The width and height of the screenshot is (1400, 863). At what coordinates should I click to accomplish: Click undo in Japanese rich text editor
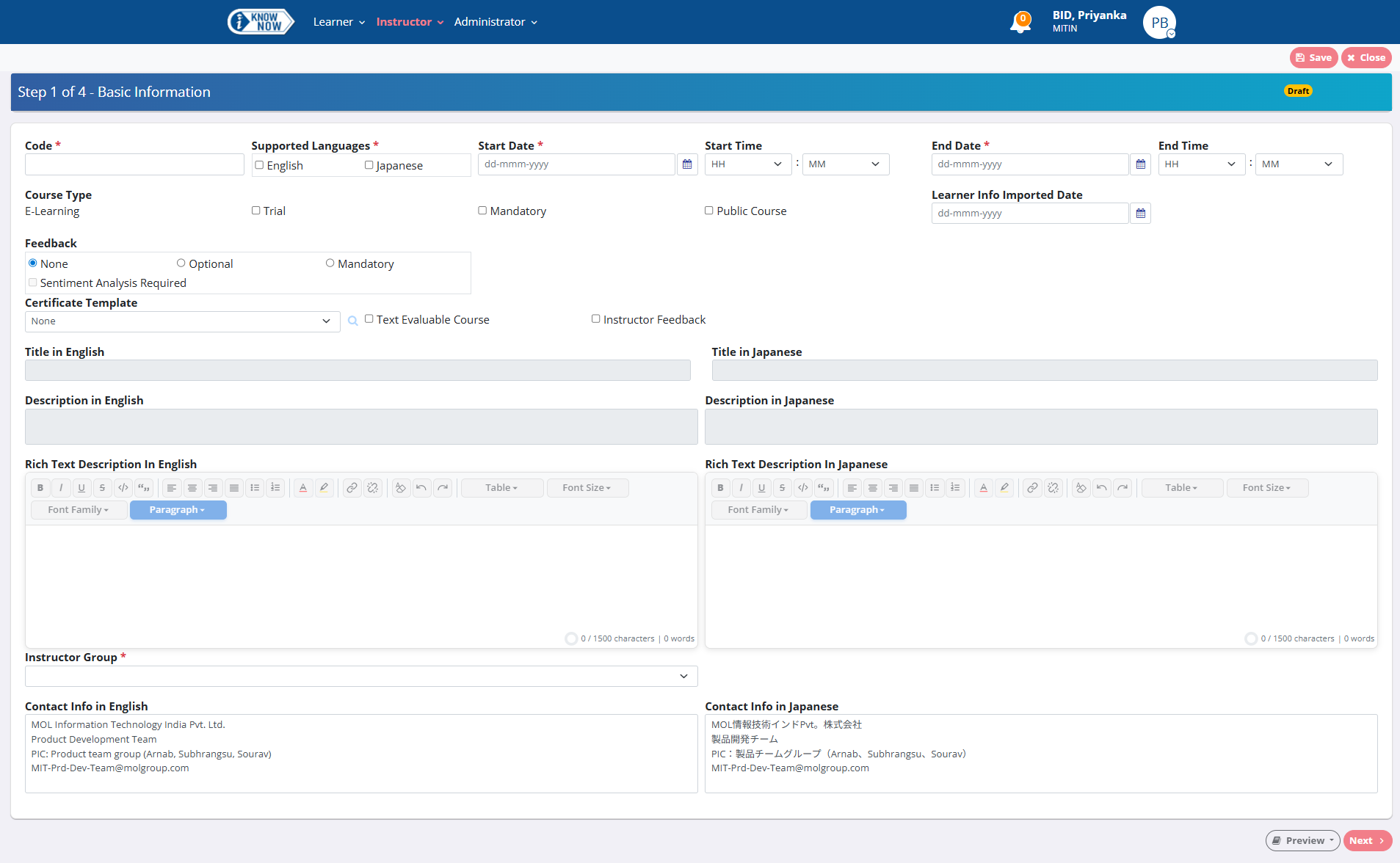coord(1101,488)
